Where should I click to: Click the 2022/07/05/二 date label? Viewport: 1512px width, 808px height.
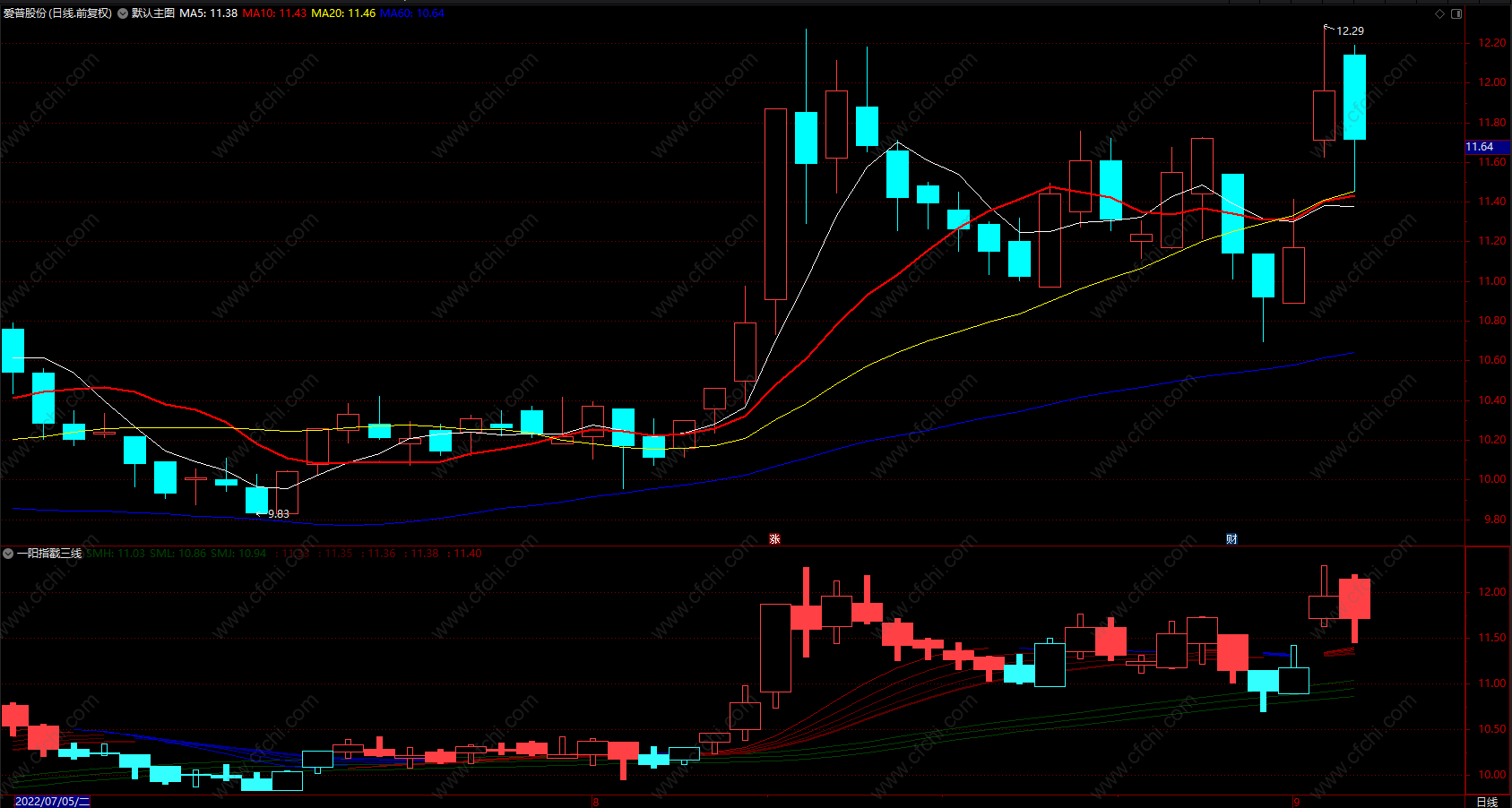(x=53, y=801)
